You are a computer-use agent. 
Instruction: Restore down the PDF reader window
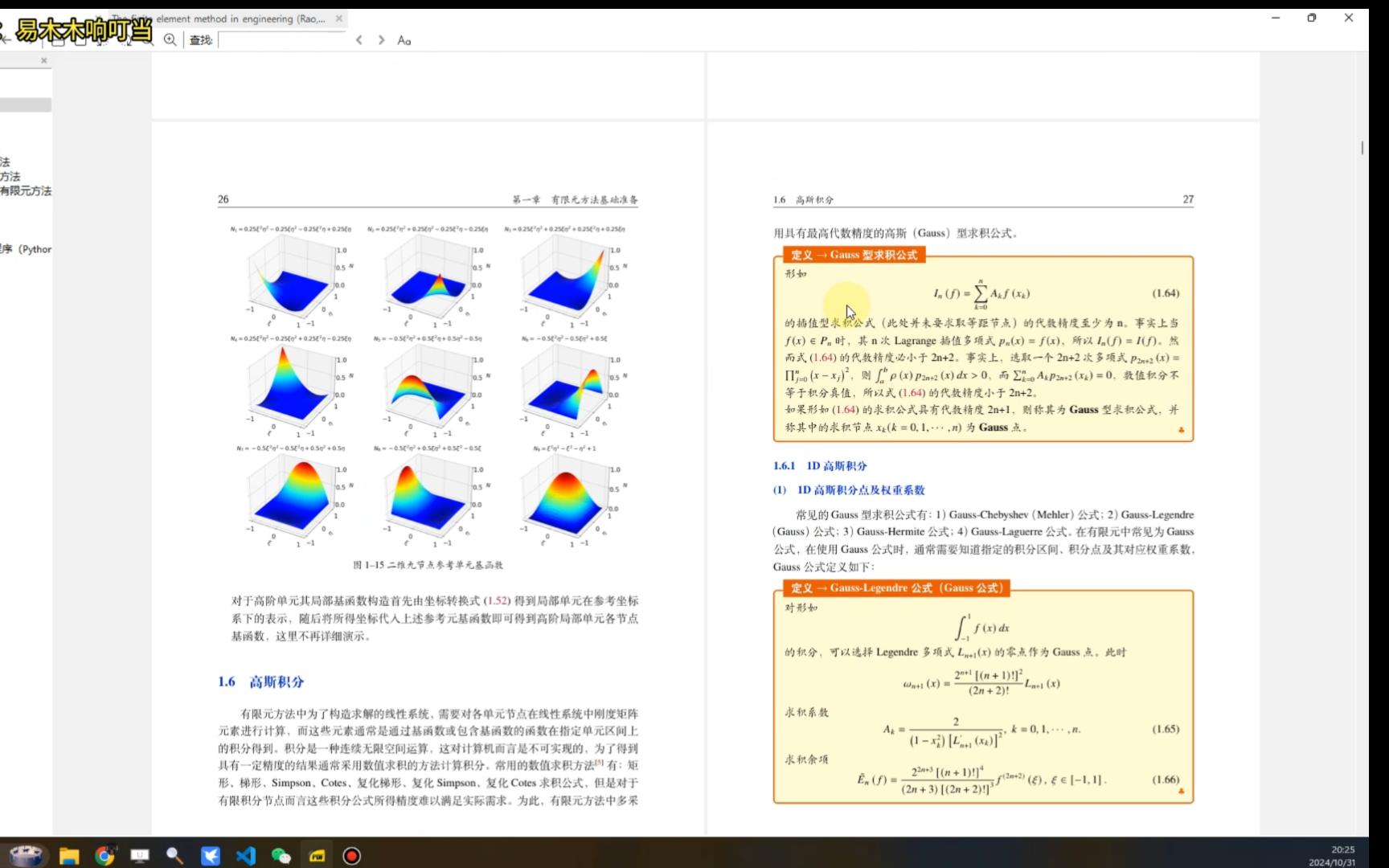(x=1312, y=18)
